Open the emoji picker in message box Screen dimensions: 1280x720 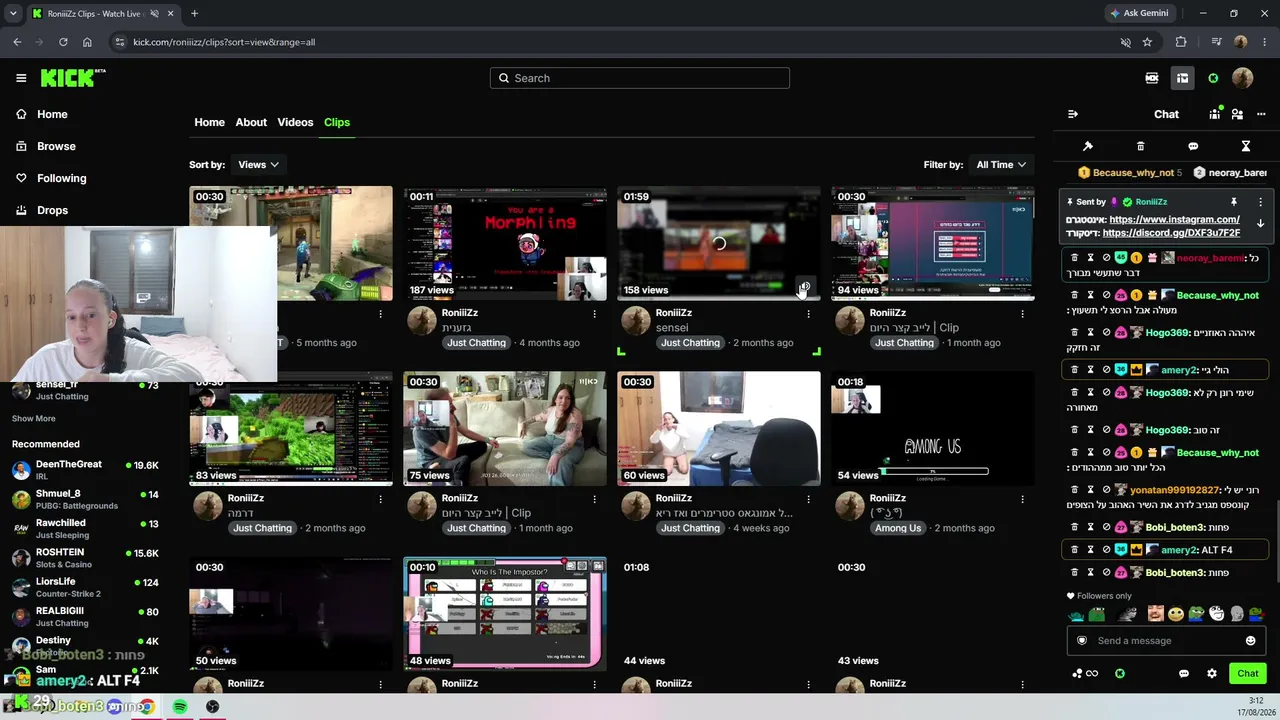[x=1250, y=641]
